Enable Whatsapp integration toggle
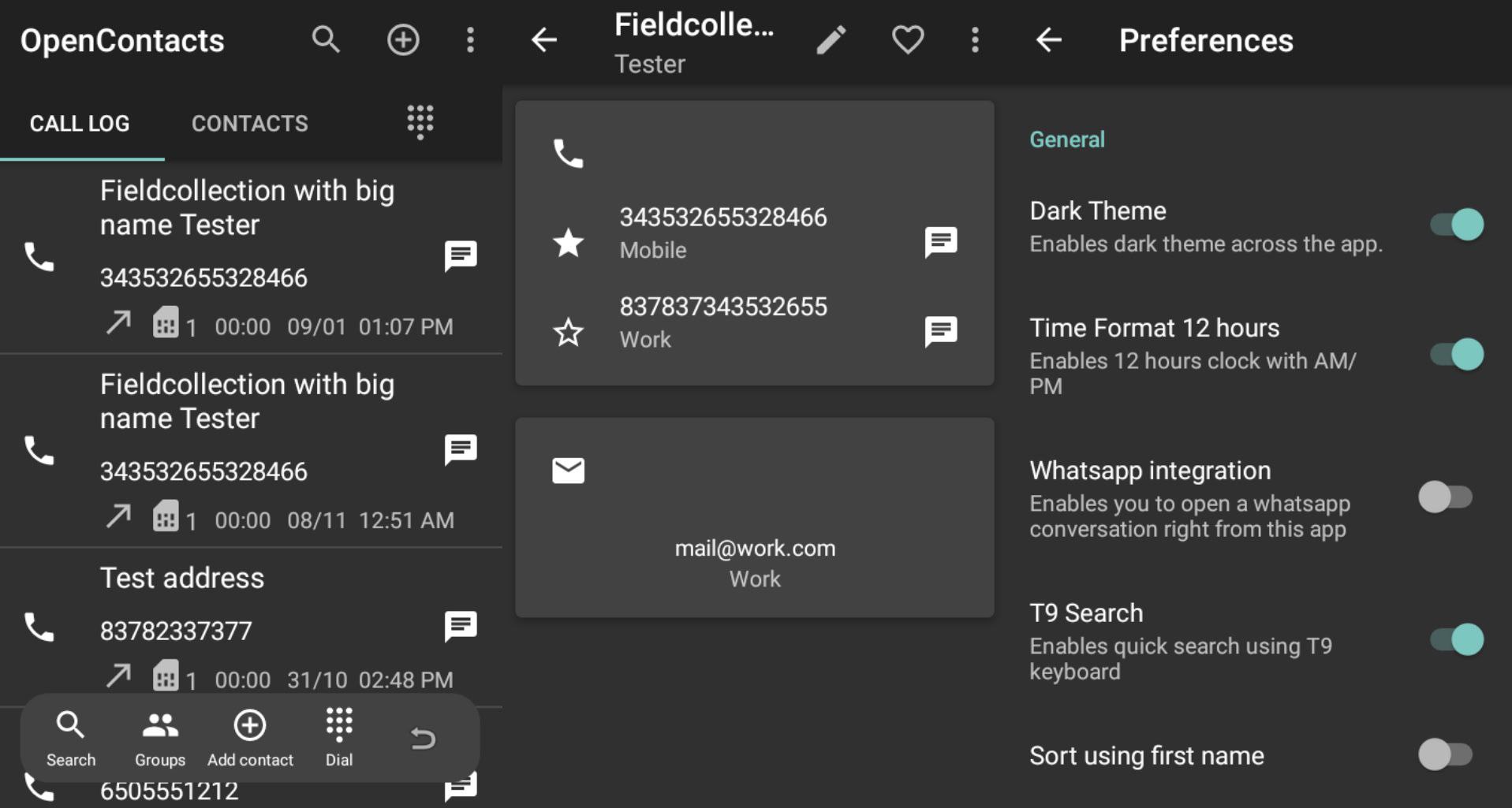 coord(1445,497)
